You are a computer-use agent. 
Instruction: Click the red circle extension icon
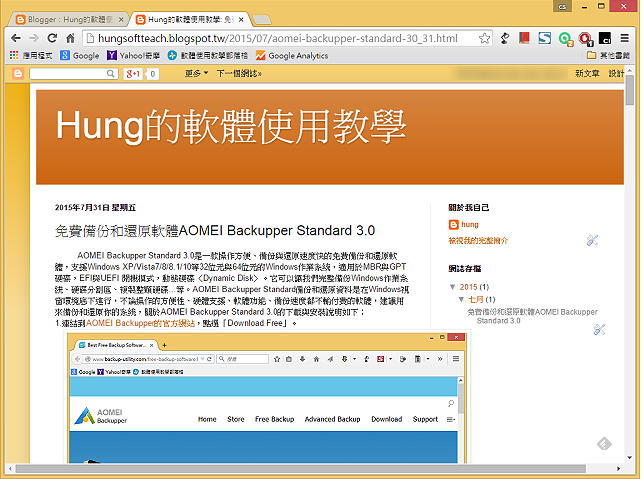click(x=585, y=39)
